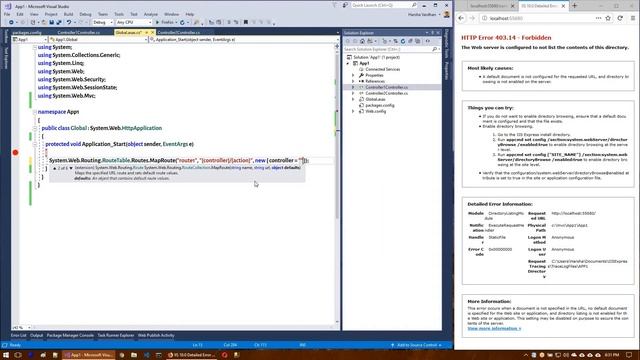The height and width of the screenshot is (360, 640).
Task: Select Controller2Controller.cs in Solution Explorer
Action: tap(386, 93)
